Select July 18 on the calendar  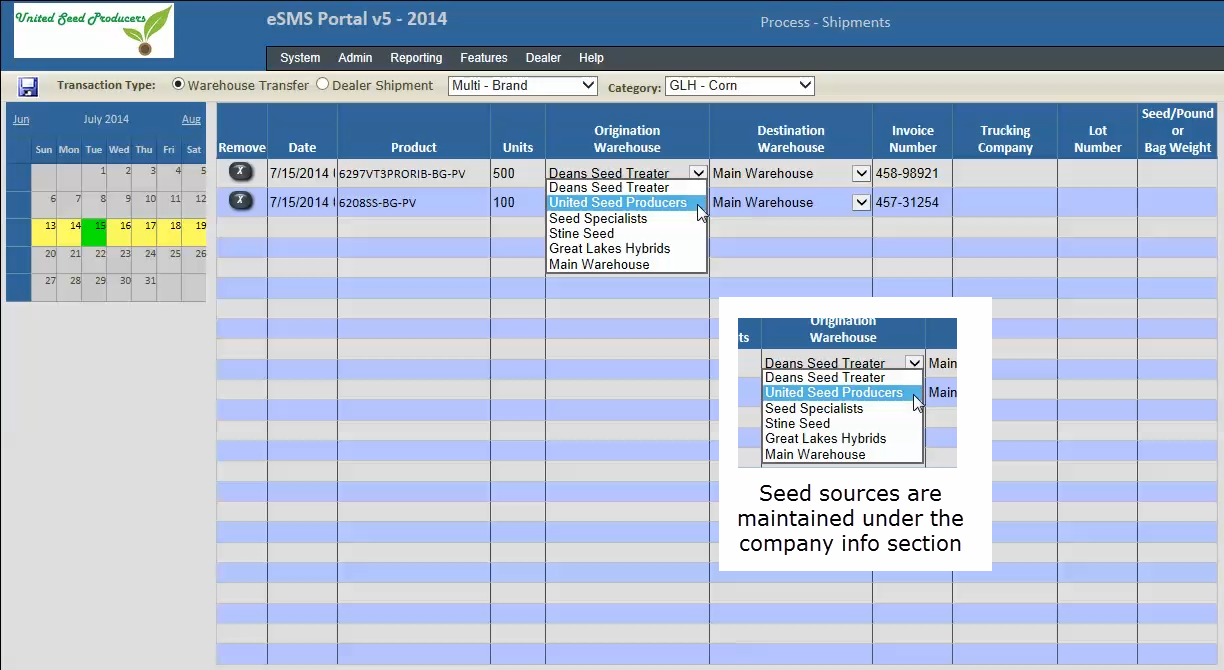[x=169, y=231]
